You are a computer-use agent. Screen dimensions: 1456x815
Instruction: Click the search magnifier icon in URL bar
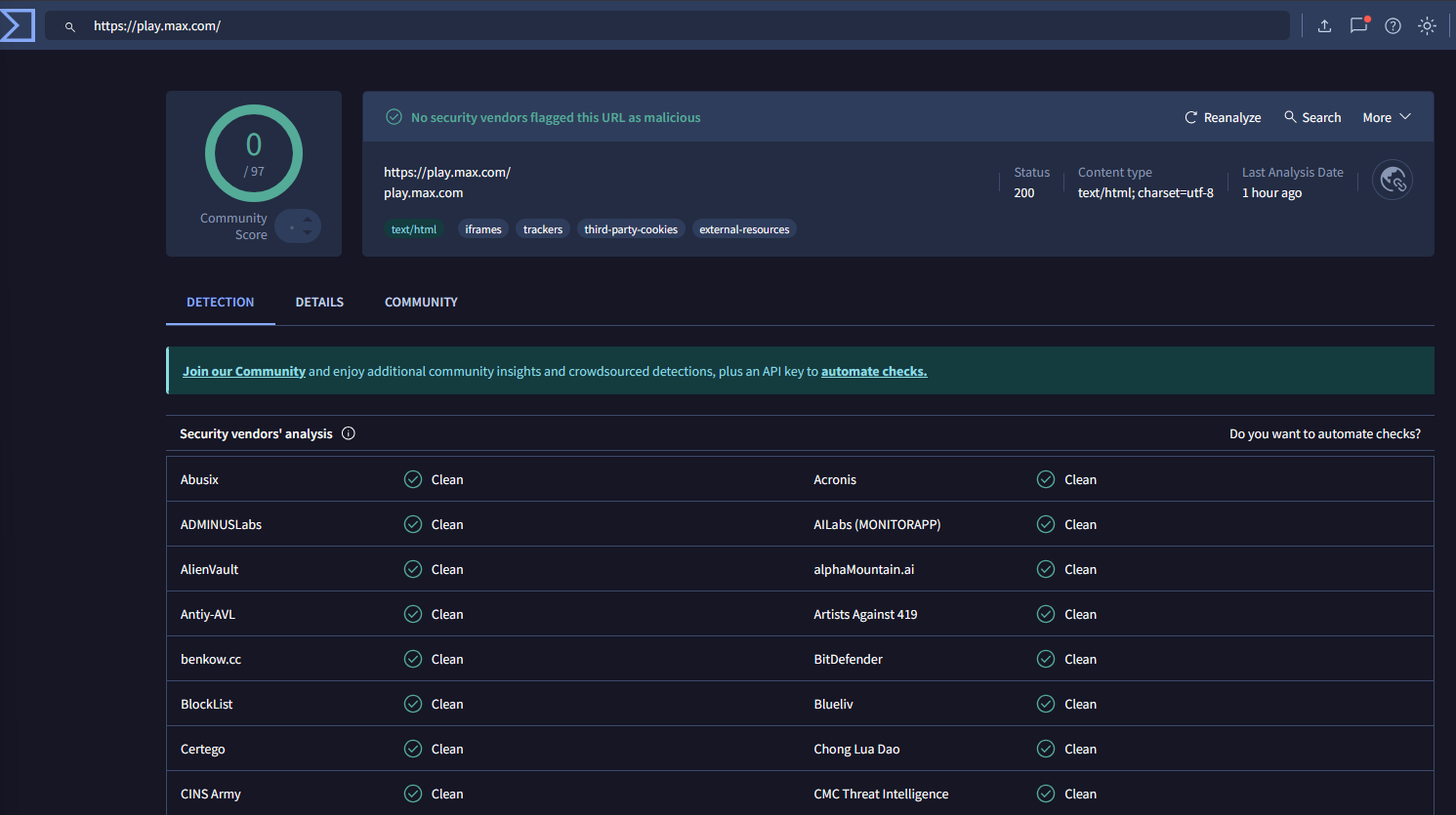[69, 26]
